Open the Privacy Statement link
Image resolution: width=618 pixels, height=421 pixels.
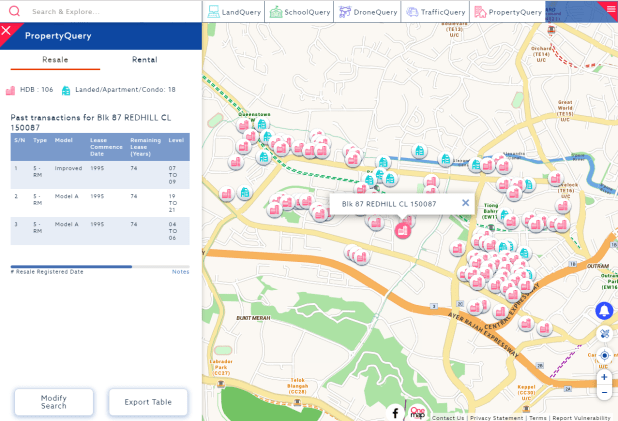pos(496,418)
